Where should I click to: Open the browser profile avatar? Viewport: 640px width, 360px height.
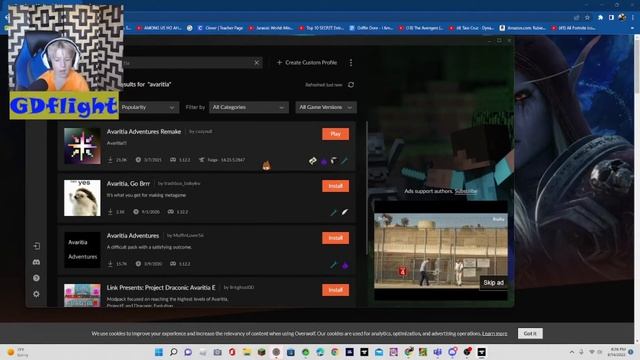click(x=622, y=18)
